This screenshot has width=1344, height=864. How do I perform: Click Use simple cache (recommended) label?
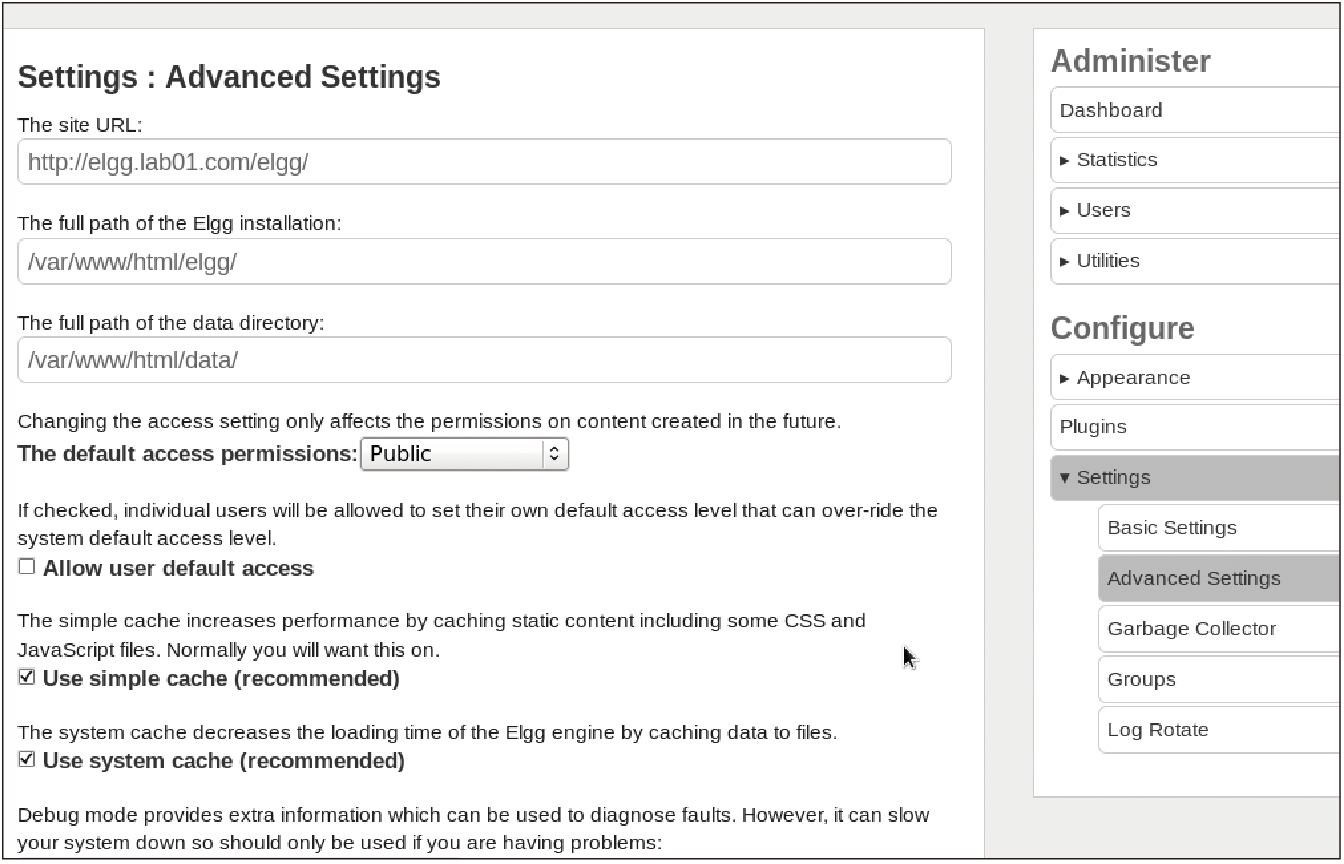(x=221, y=679)
